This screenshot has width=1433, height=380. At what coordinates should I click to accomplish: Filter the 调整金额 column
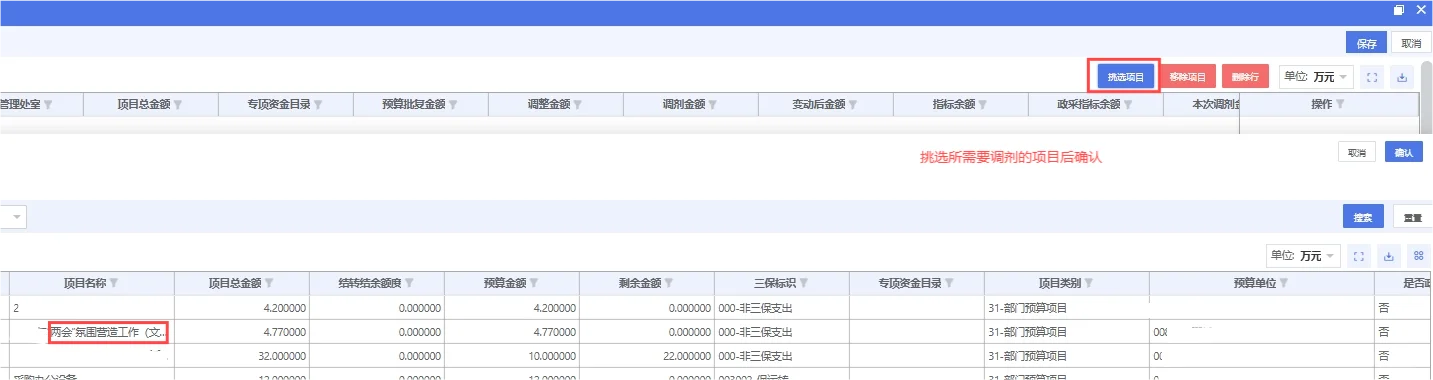coord(577,104)
